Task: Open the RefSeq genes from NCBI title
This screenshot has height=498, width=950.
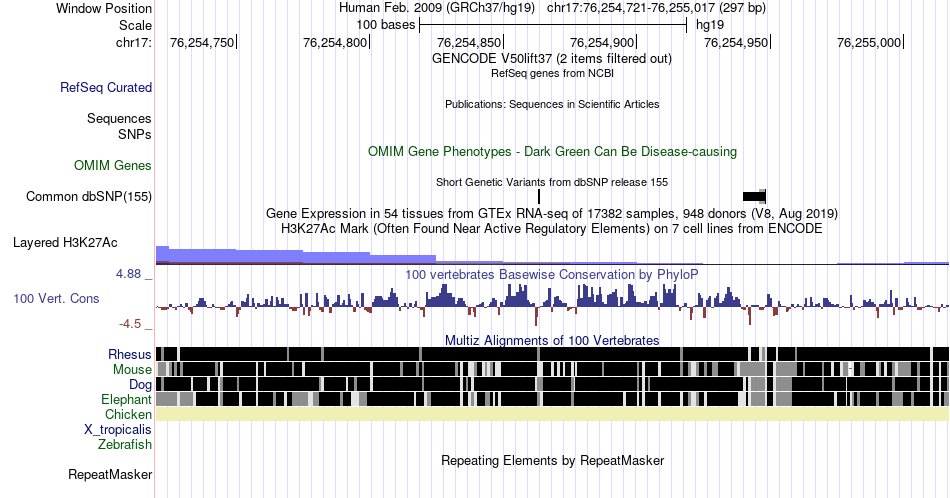Action: point(552,73)
